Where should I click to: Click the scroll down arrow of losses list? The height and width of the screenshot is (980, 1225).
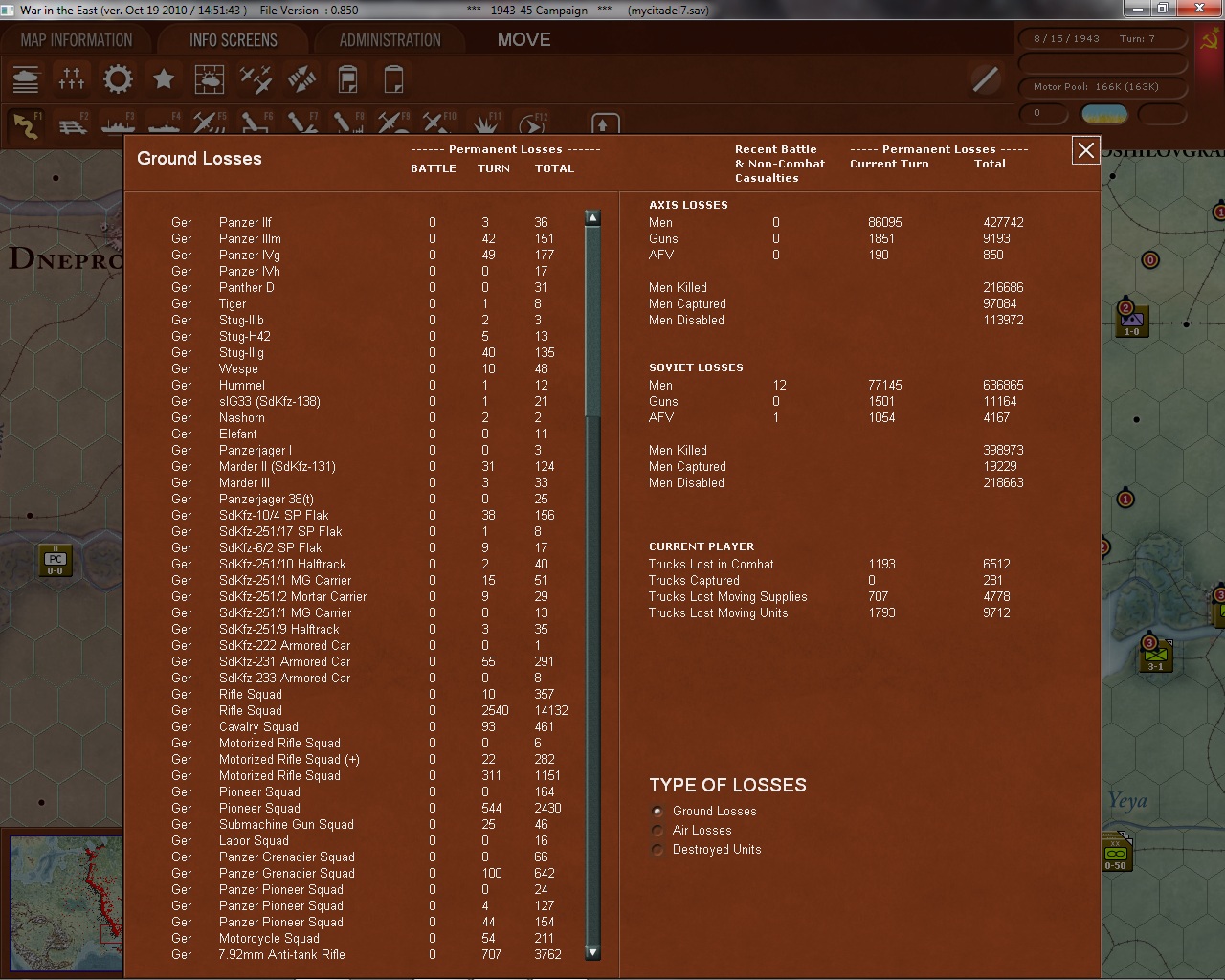point(592,952)
